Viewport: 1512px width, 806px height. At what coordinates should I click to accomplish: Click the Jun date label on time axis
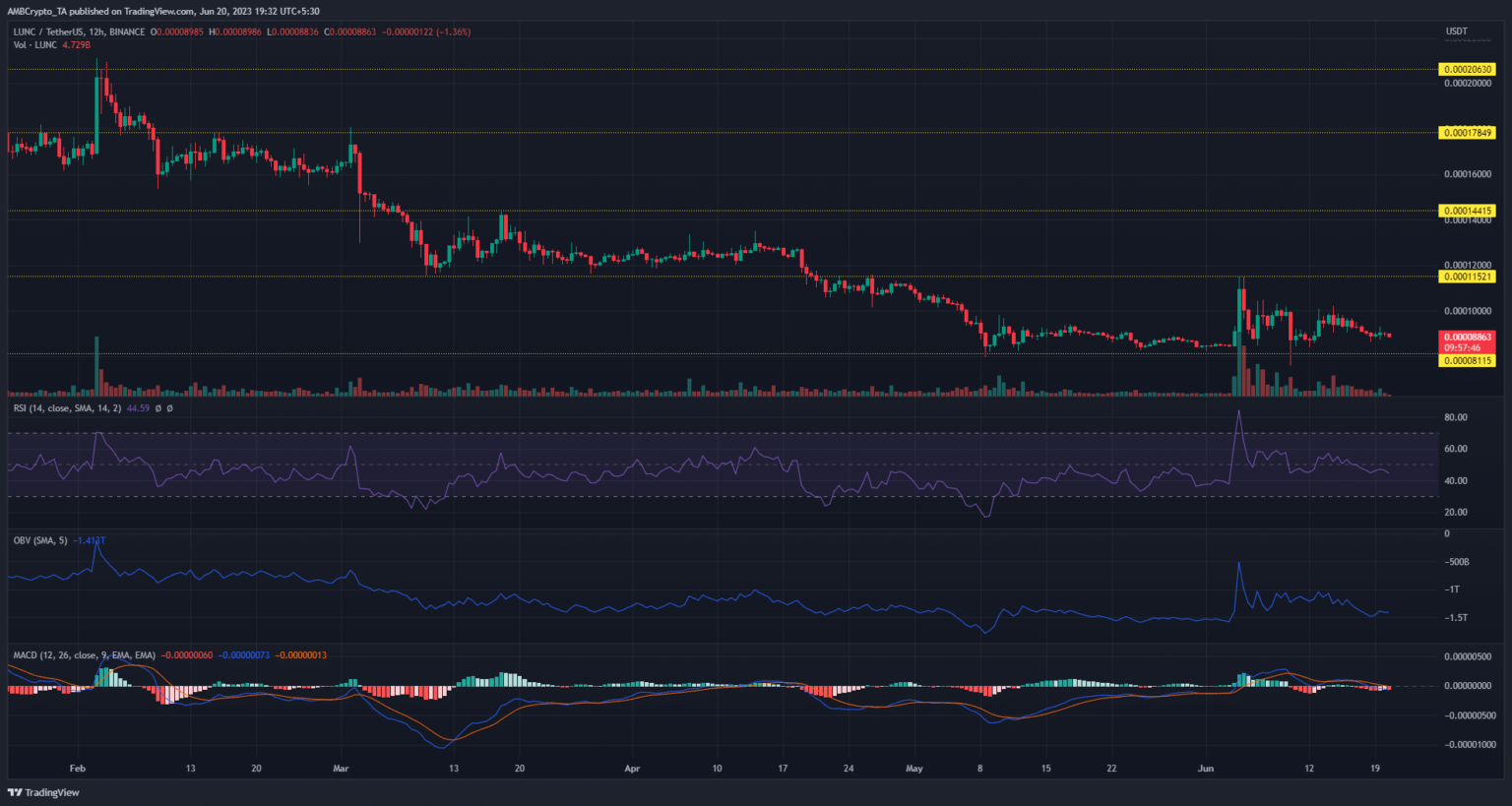click(1212, 769)
